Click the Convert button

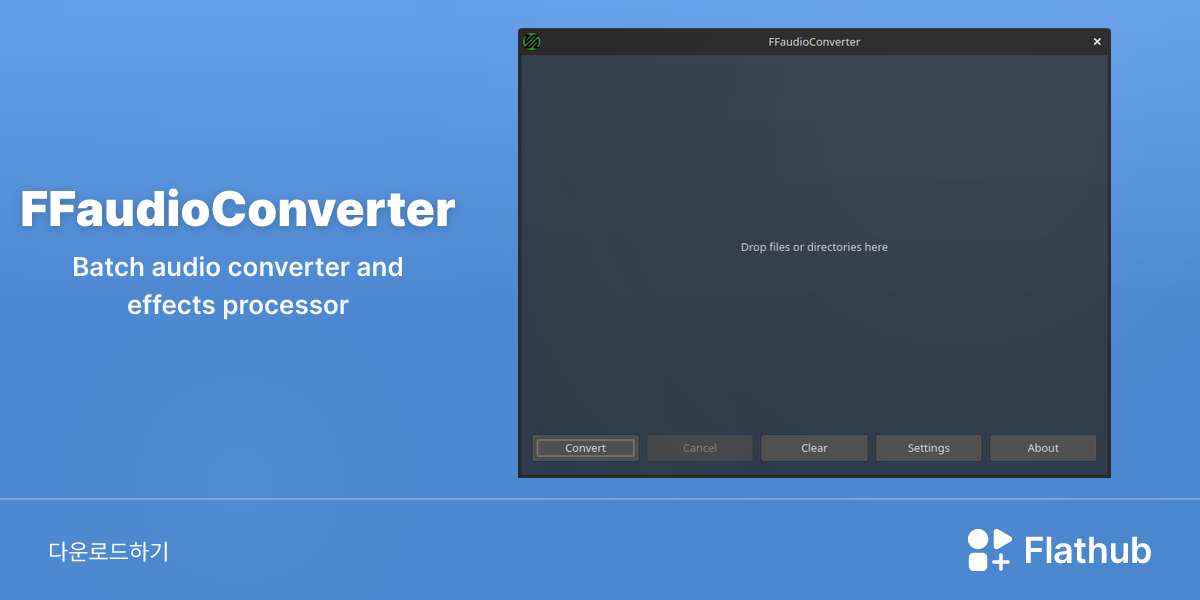click(585, 448)
